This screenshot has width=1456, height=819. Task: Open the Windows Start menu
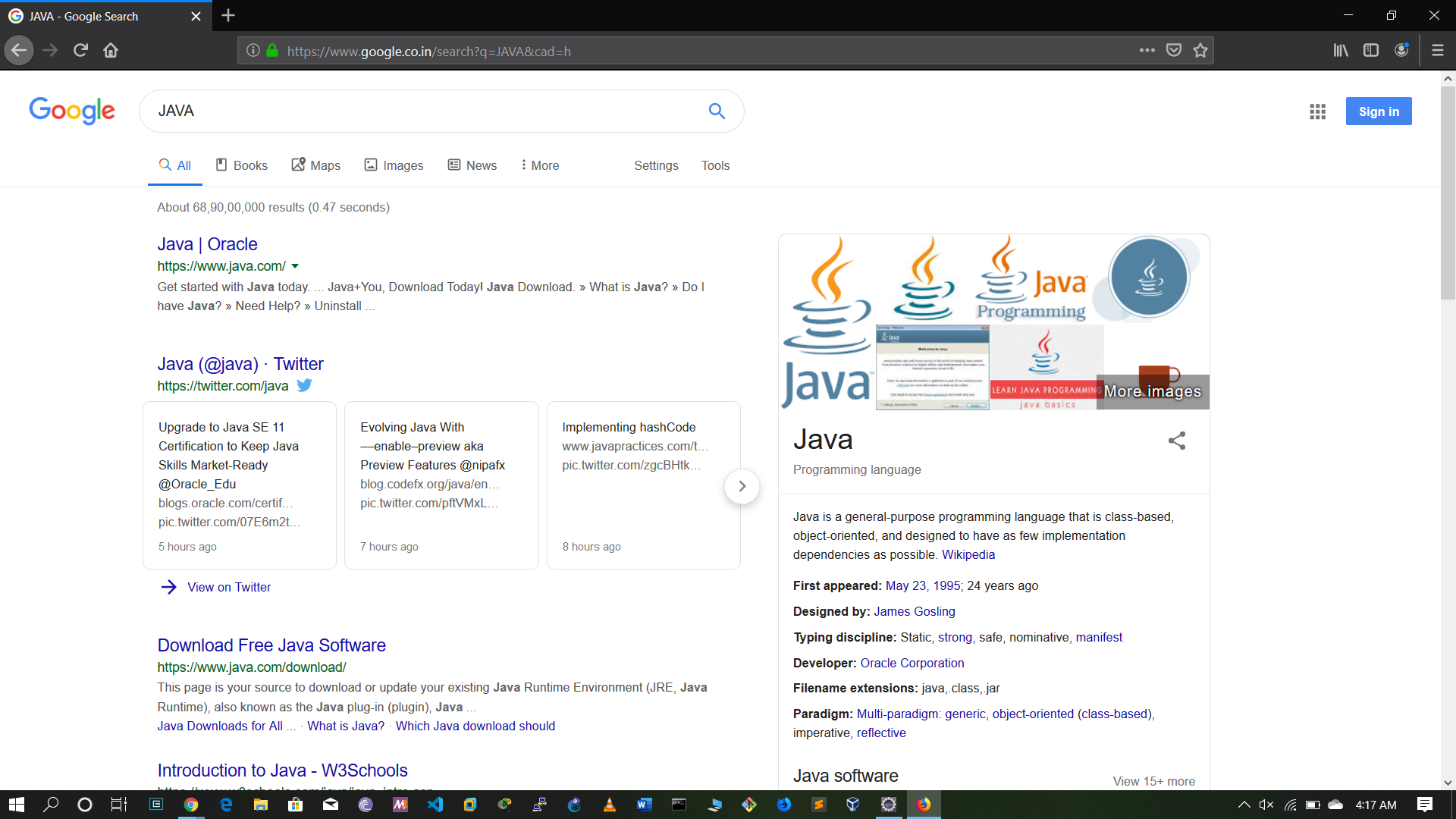17,805
